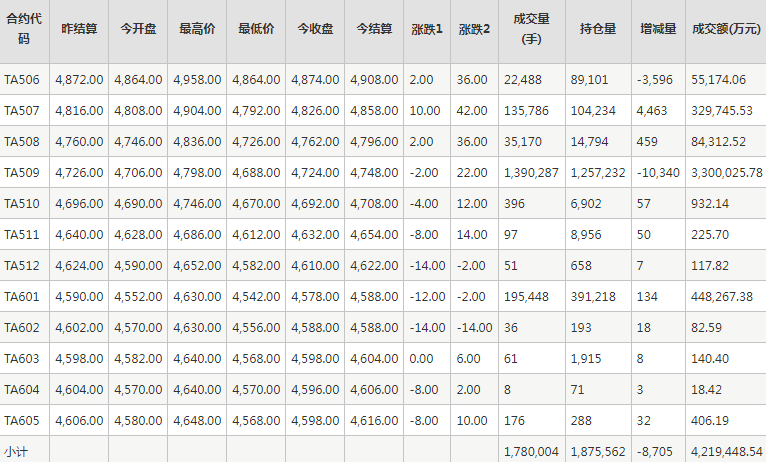766x462 pixels.
Task: Select TA507 turnover 329,745.53
Action: pyautogui.click(x=722, y=111)
